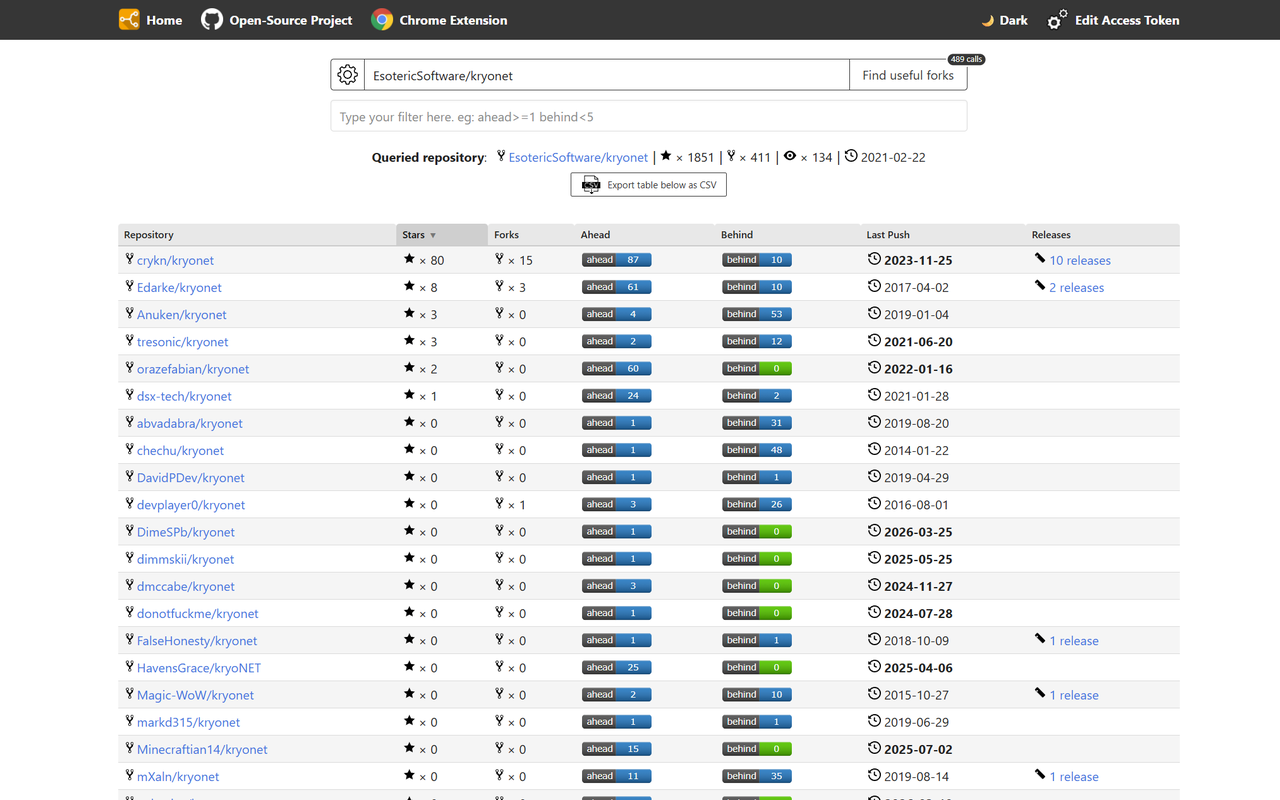Sort table by Repository column
1280x800 pixels.
click(257, 235)
